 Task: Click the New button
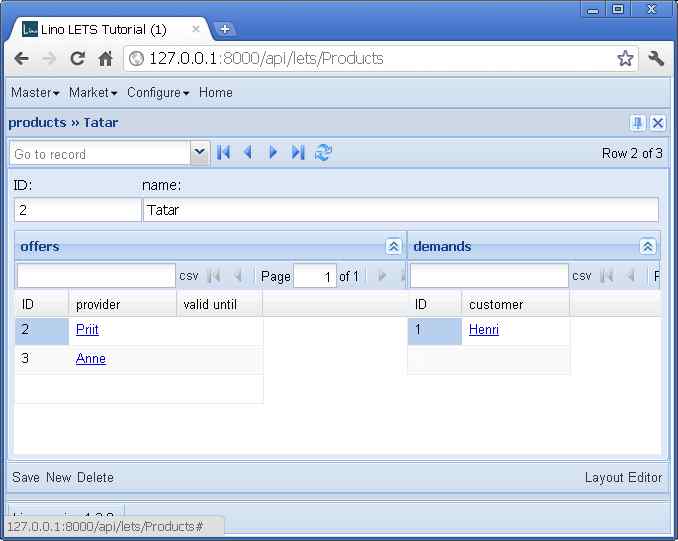(x=59, y=477)
